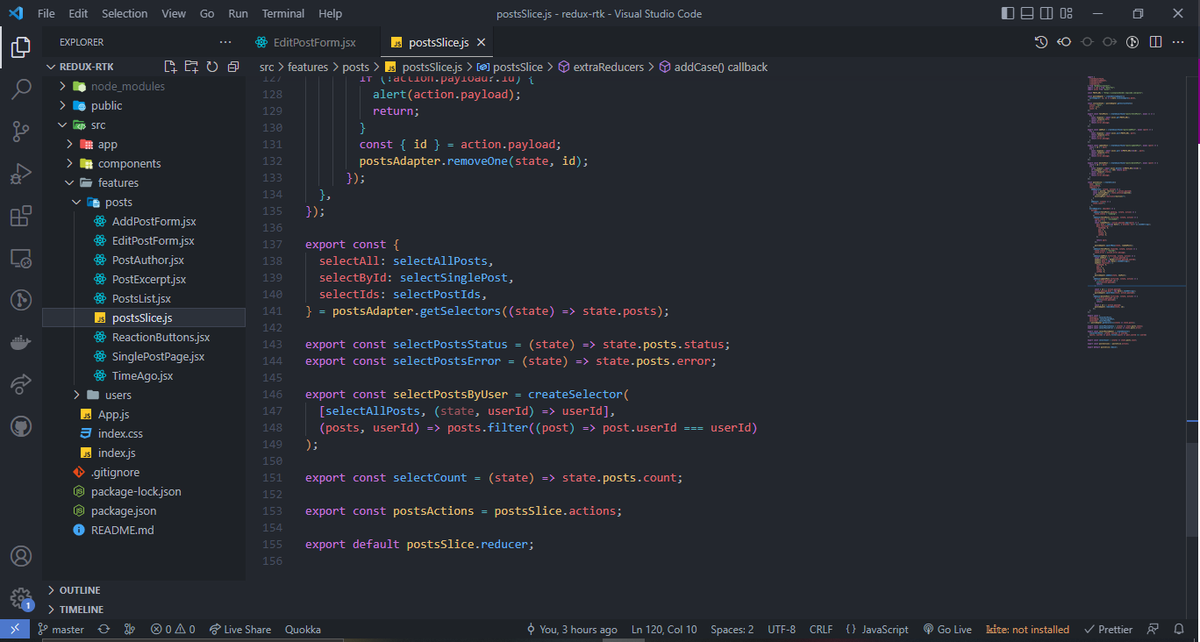This screenshot has width=1200, height=642.
Task: Open the Extensions view
Action: [x=21, y=216]
